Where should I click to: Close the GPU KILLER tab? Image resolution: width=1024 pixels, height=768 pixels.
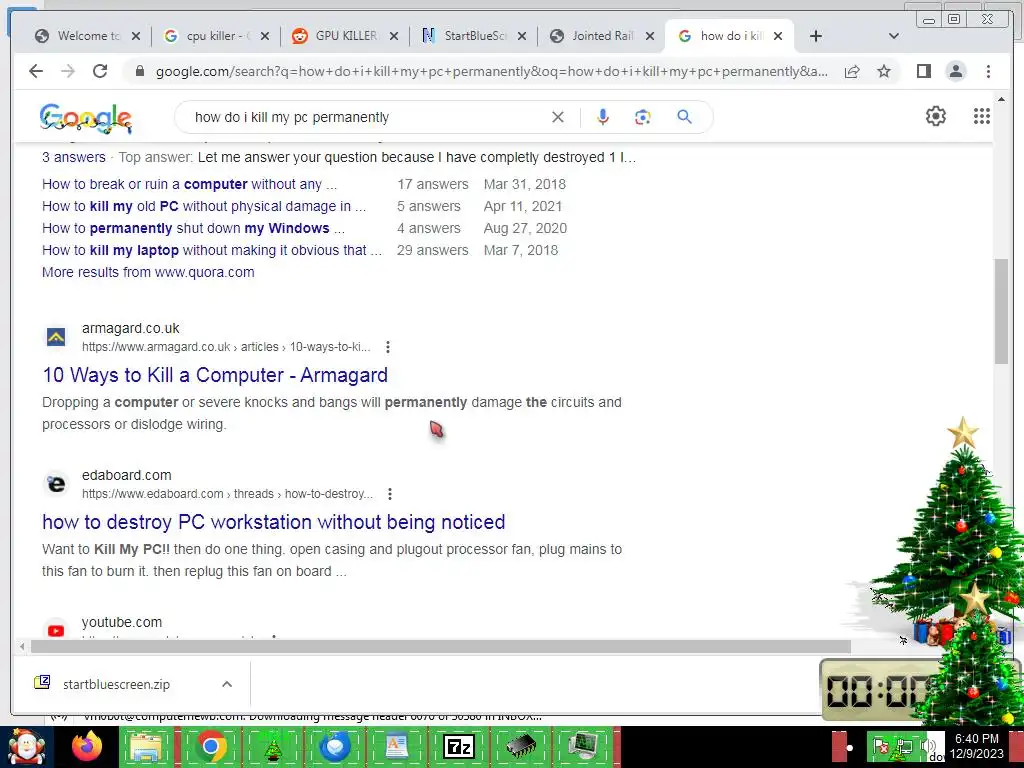point(394,36)
